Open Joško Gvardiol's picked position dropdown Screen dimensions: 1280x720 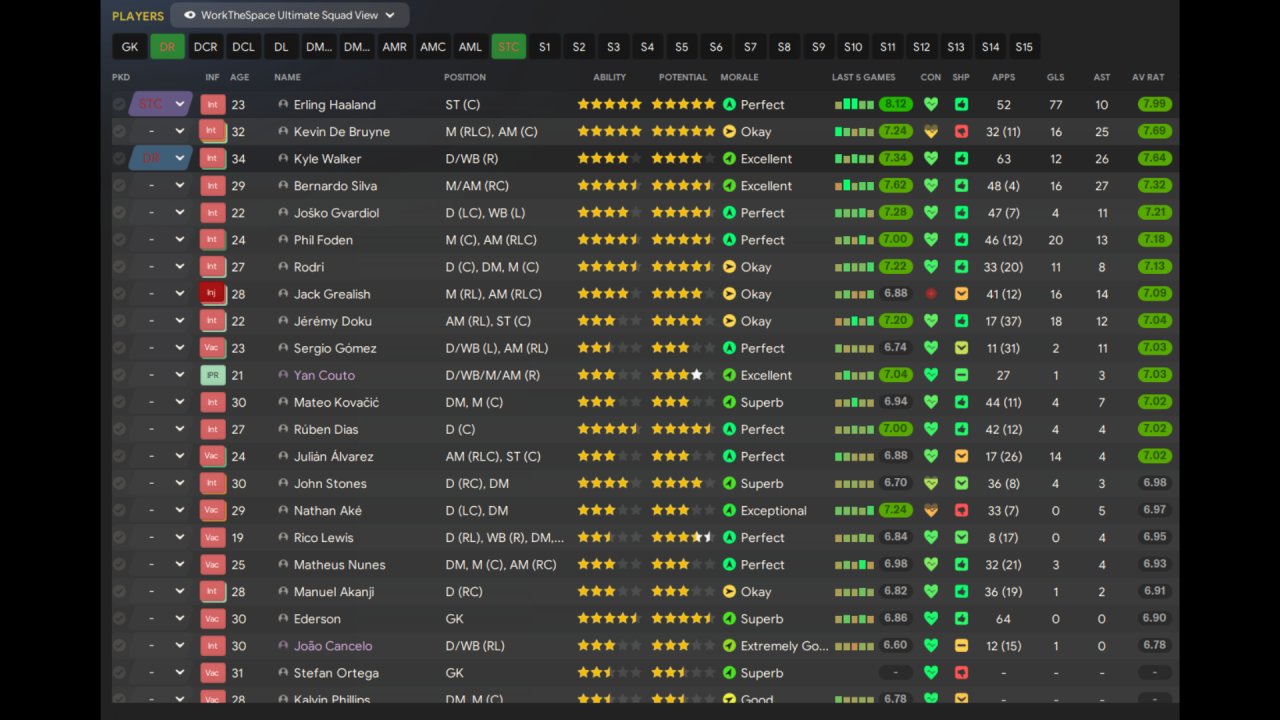161,213
